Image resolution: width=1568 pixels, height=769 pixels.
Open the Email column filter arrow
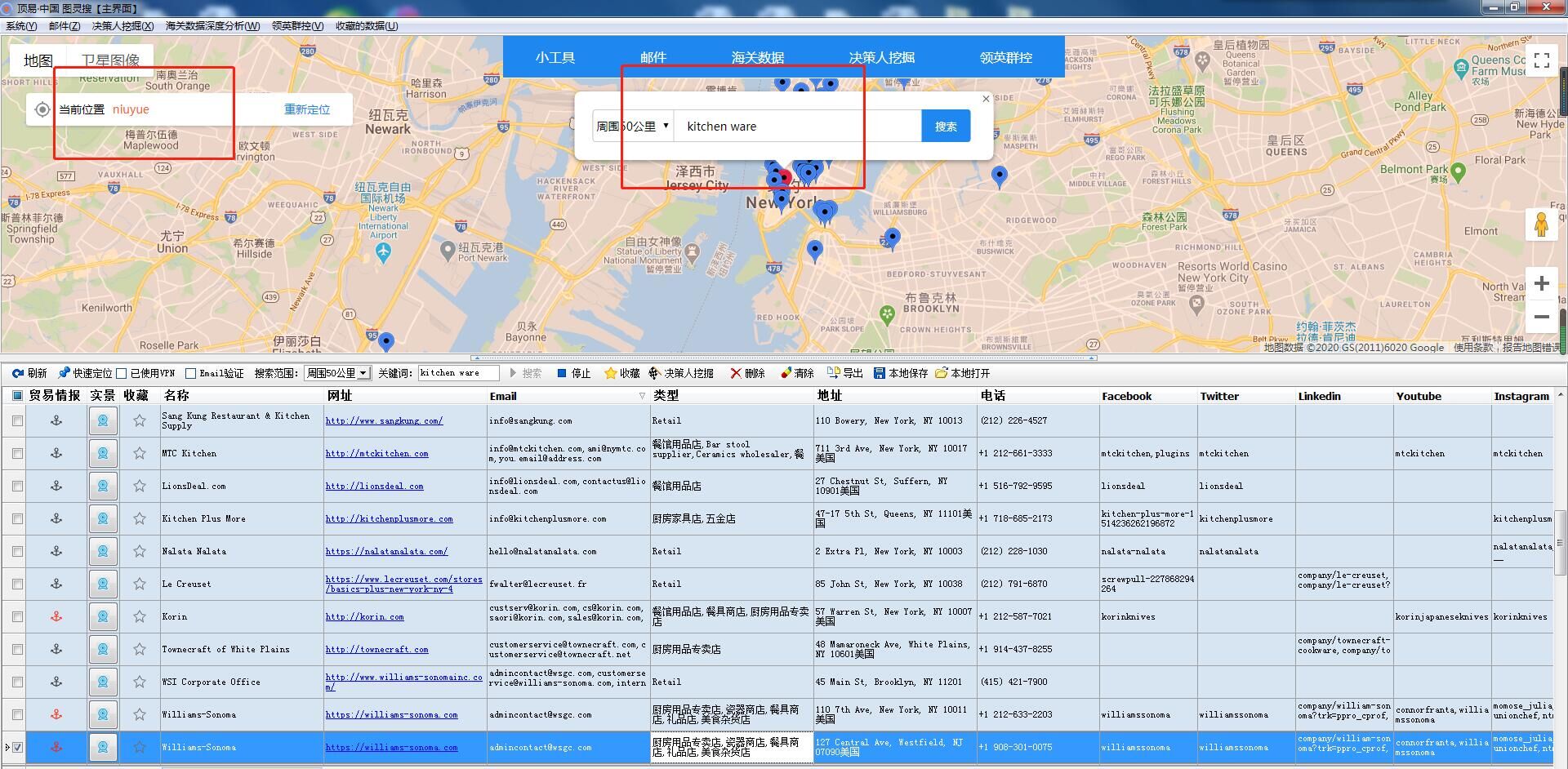pos(642,396)
